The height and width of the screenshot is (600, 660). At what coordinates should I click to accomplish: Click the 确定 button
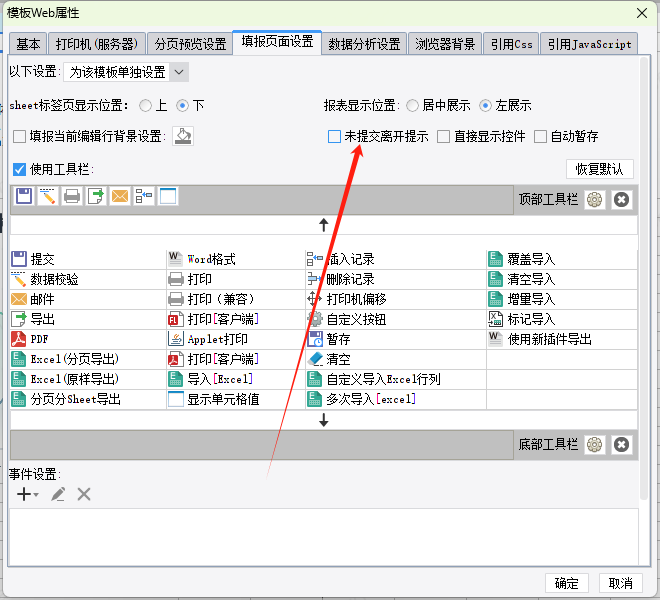point(566,583)
